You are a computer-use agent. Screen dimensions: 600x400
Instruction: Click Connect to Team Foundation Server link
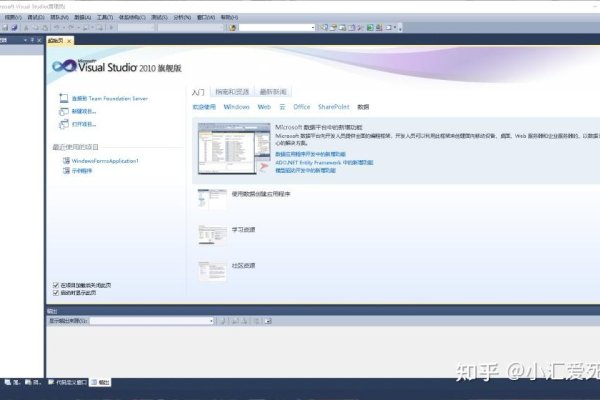pos(110,99)
